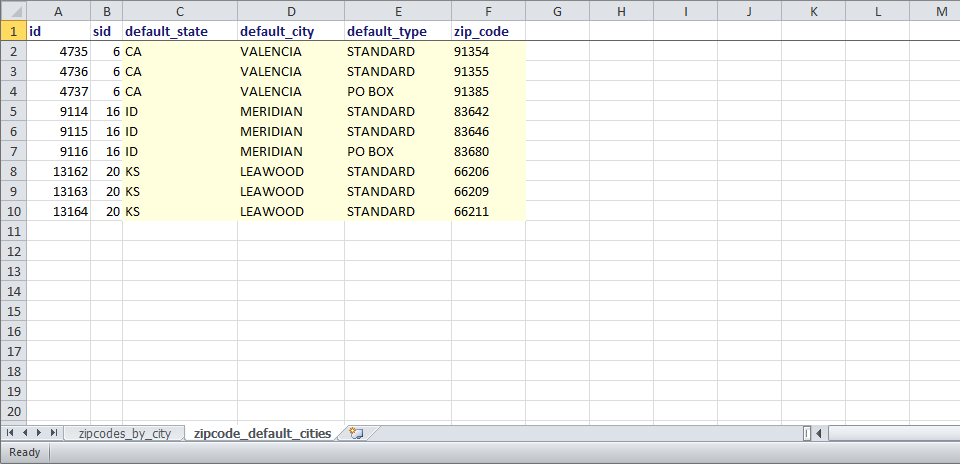Select the cell containing zip 91354
Image resolution: width=960 pixels, height=464 pixels.
click(488, 51)
